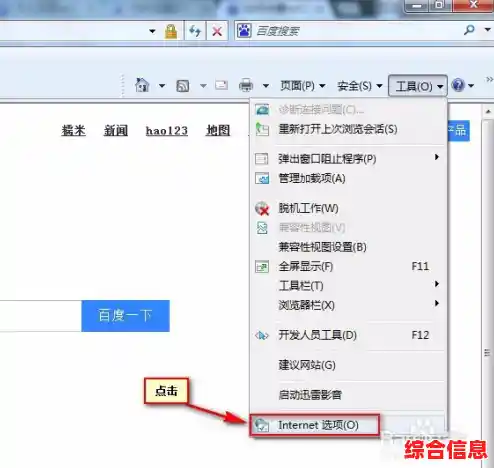Click the command bar overflow chevron
The image size is (494, 468).
click(x=489, y=79)
